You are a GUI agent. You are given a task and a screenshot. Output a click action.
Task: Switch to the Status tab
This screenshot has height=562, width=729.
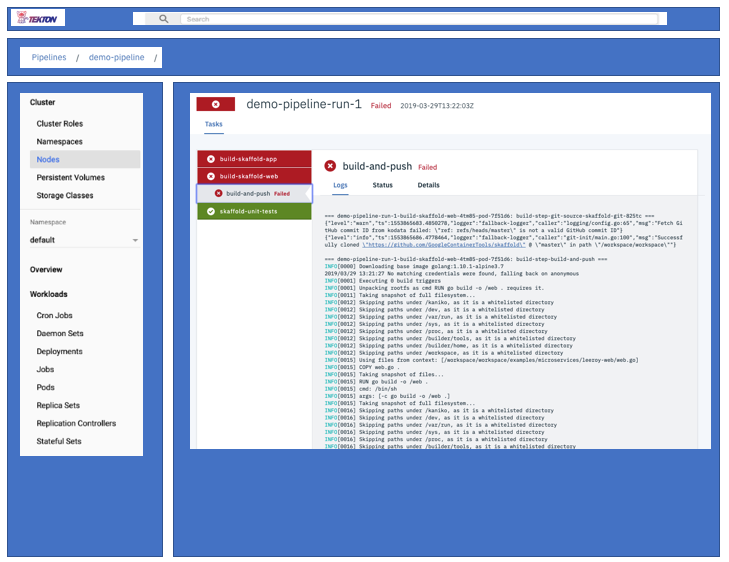point(383,185)
